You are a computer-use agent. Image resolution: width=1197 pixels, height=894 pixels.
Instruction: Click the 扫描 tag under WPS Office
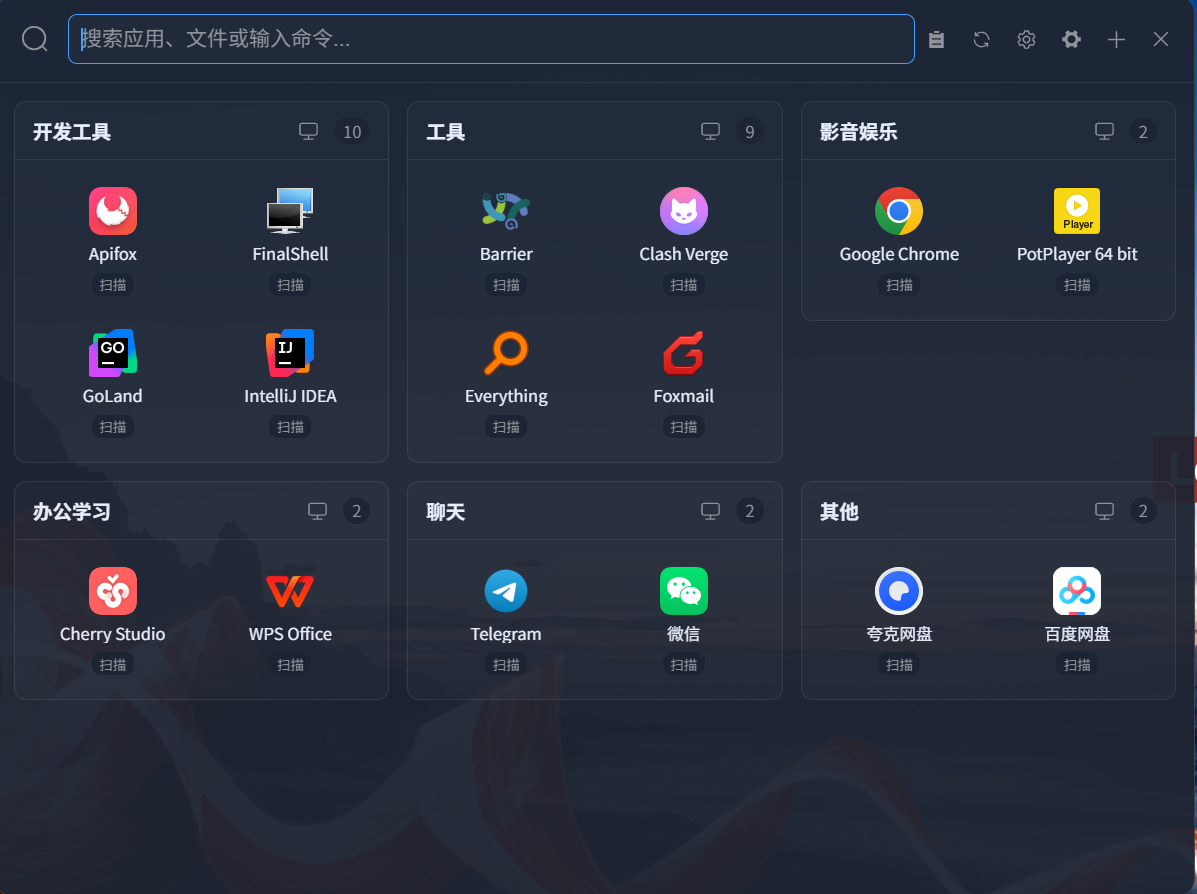[x=290, y=665]
